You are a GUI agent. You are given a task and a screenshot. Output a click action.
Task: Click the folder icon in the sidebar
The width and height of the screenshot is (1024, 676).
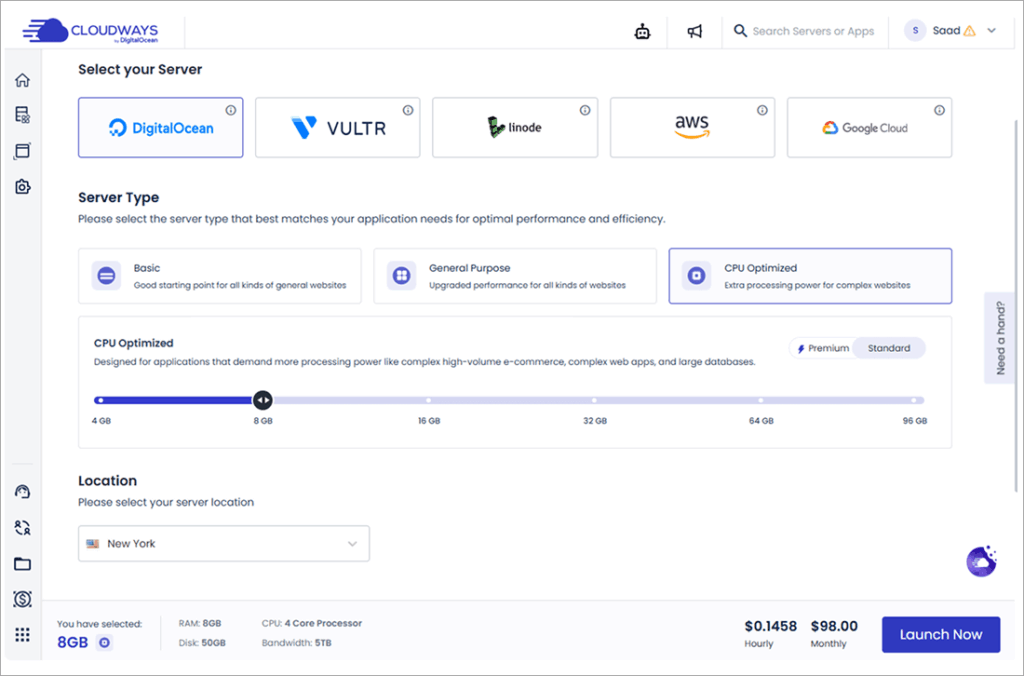click(22, 564)
